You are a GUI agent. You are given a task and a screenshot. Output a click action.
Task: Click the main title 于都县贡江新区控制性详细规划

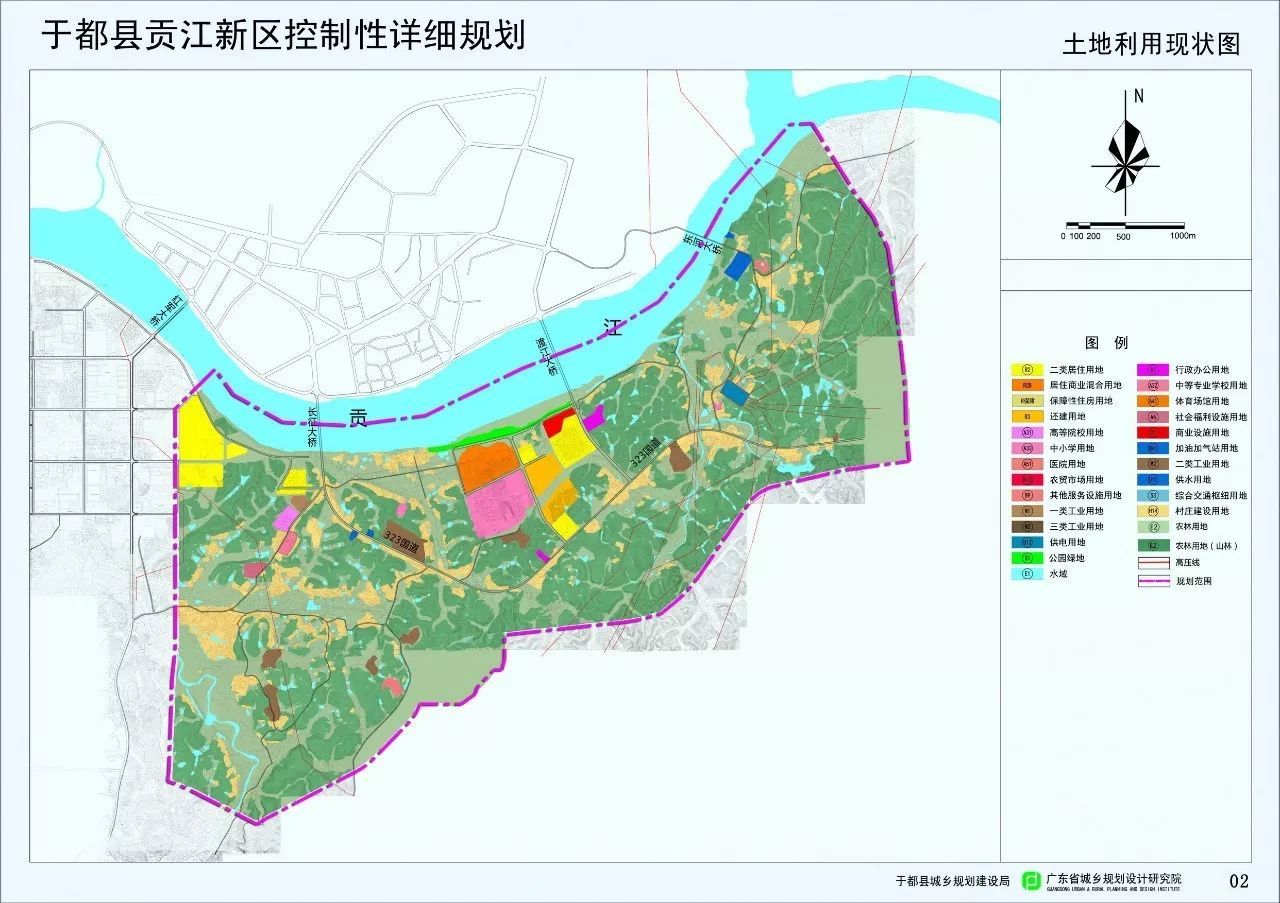(x=283, y=35)
